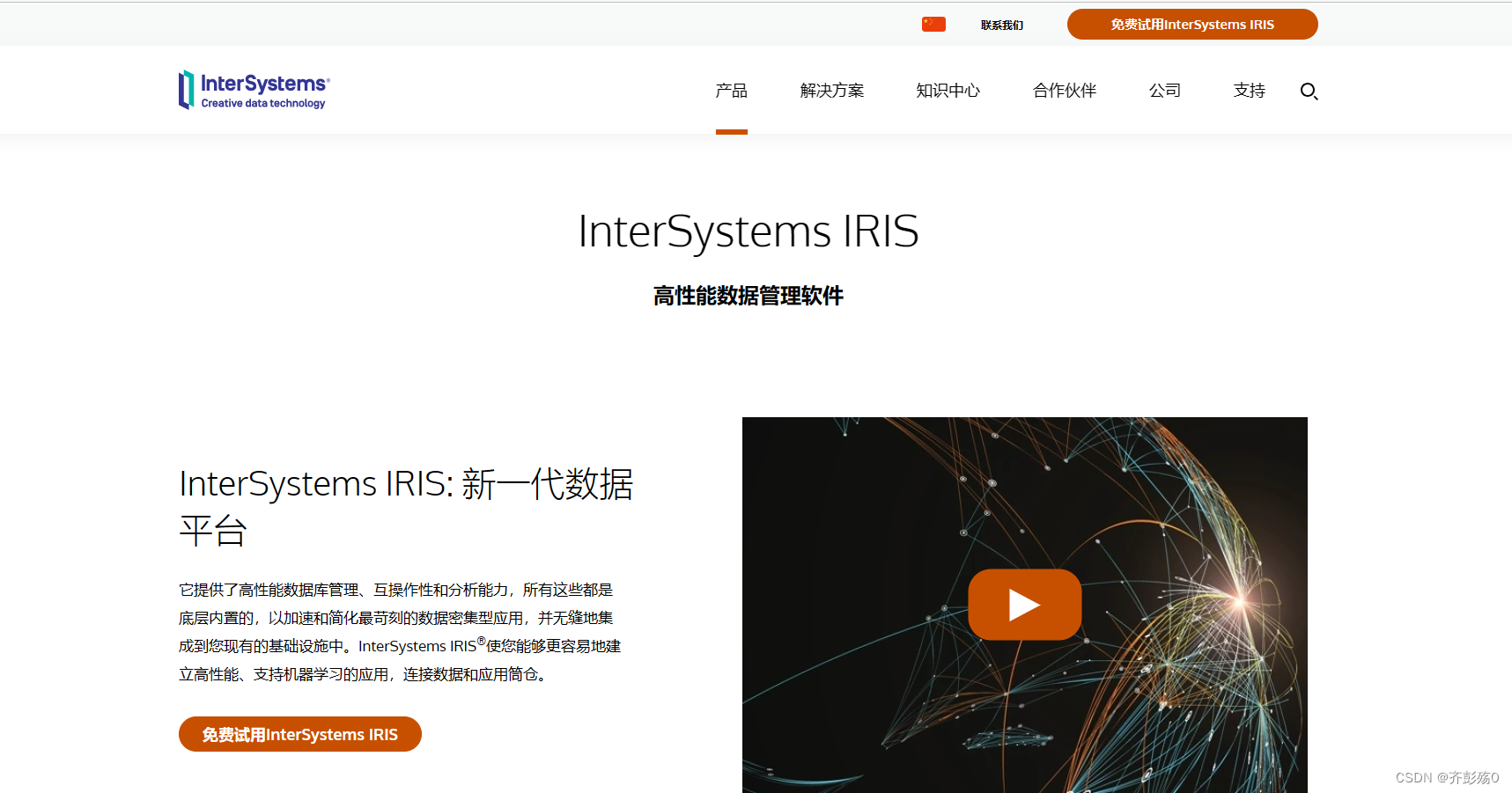Click the top 免费试用InterSystems IRIS button
Viewport: 1512px width, 793px height.
pyautogui.click(x=1191, y=24)
